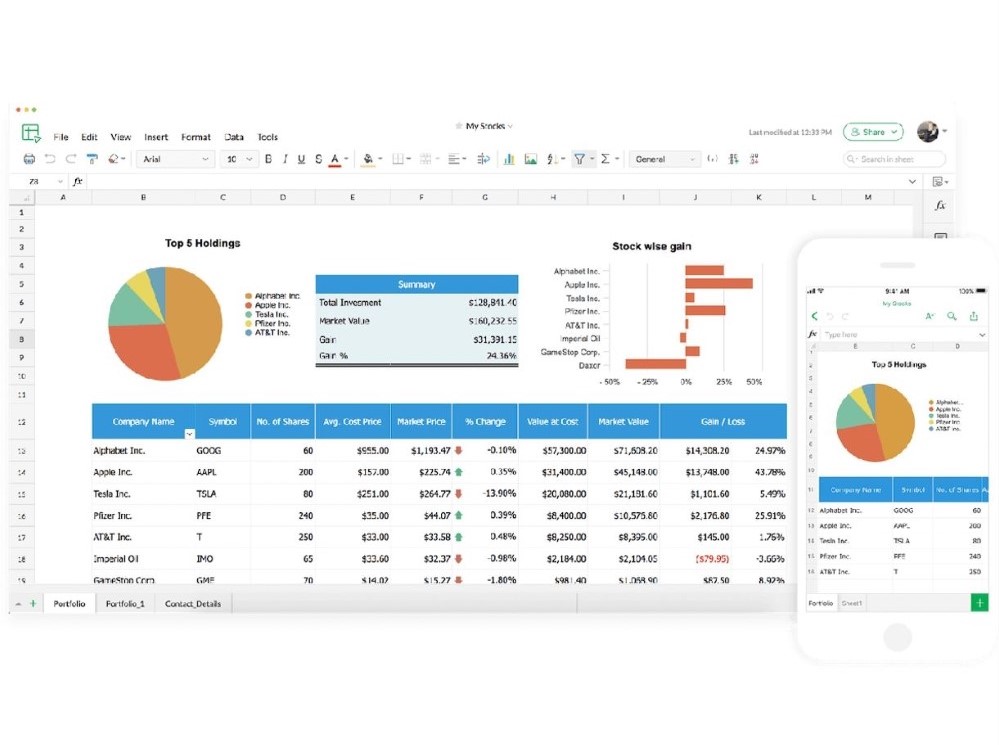Toggle underline formatting

(x=301, y=159)
